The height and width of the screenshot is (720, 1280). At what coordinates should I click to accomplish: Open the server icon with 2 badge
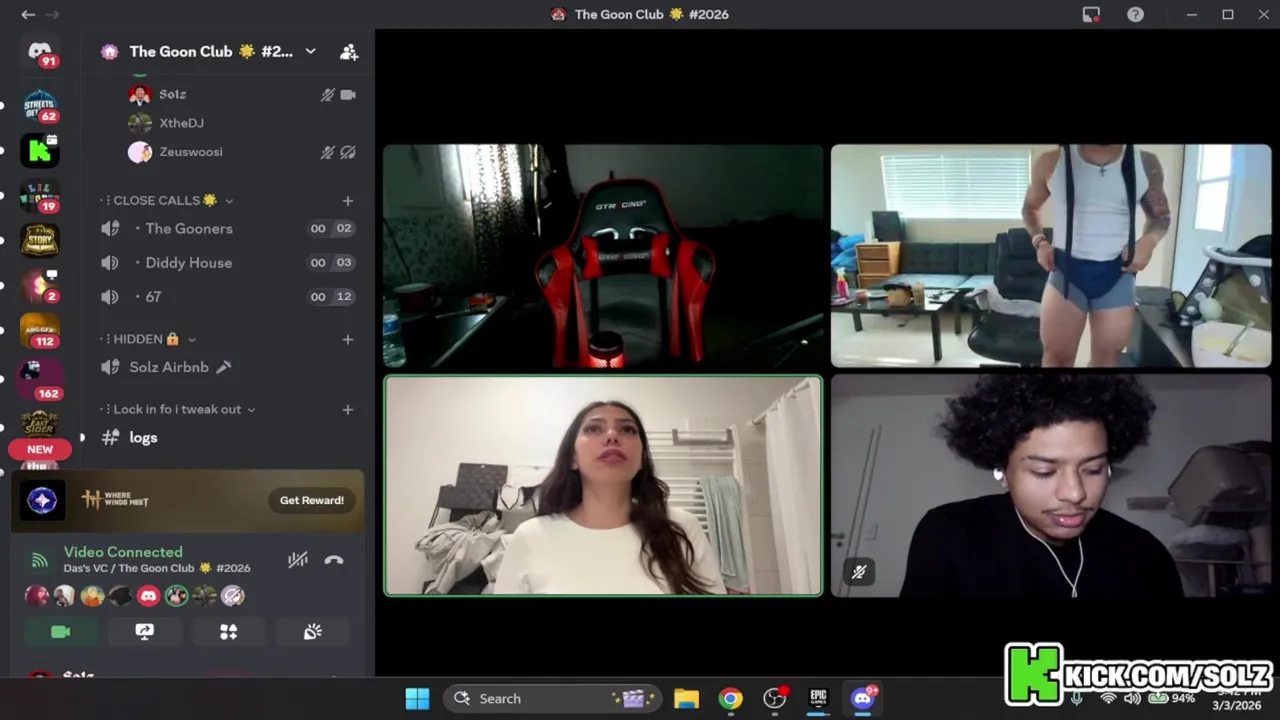click(40, 285)
